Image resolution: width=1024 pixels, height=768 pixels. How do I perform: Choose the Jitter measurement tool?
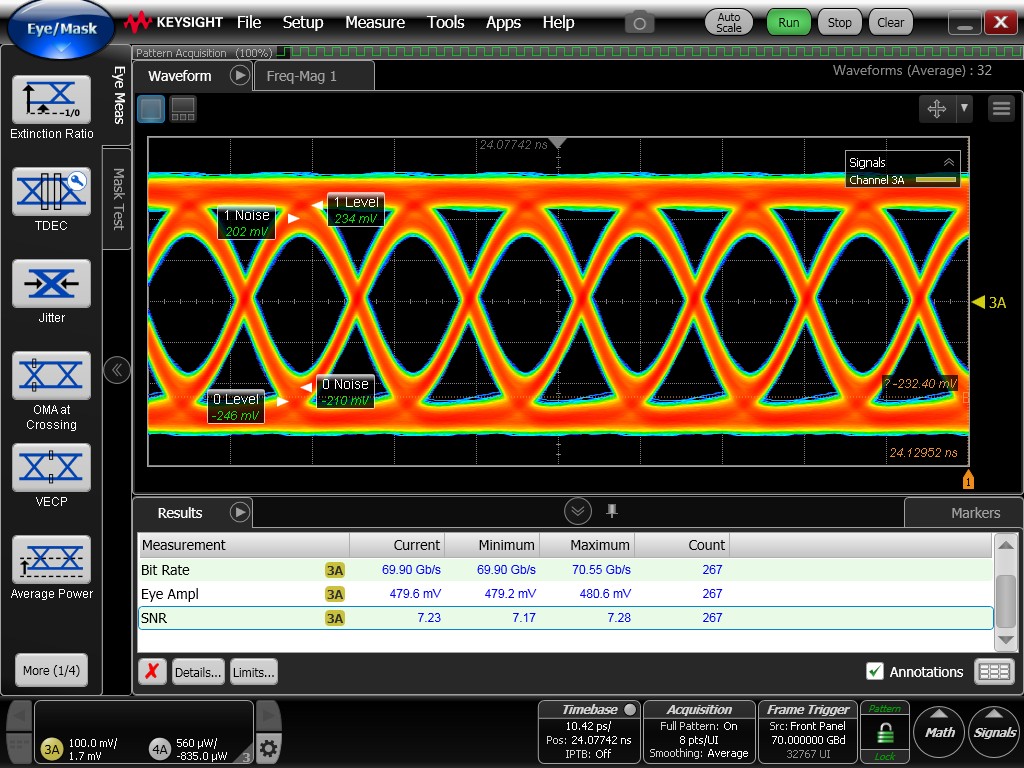coord(51,284)
